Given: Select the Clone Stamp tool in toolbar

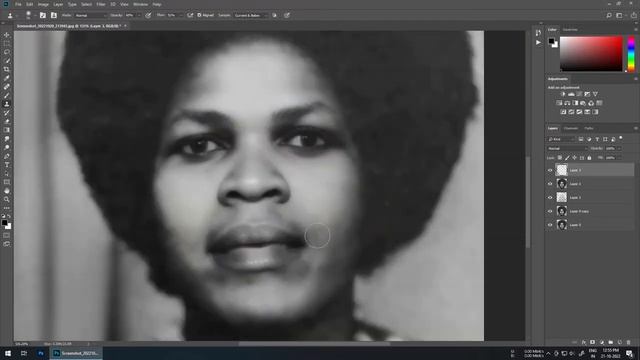Looking at the screenshot, I should coord(7,104).
